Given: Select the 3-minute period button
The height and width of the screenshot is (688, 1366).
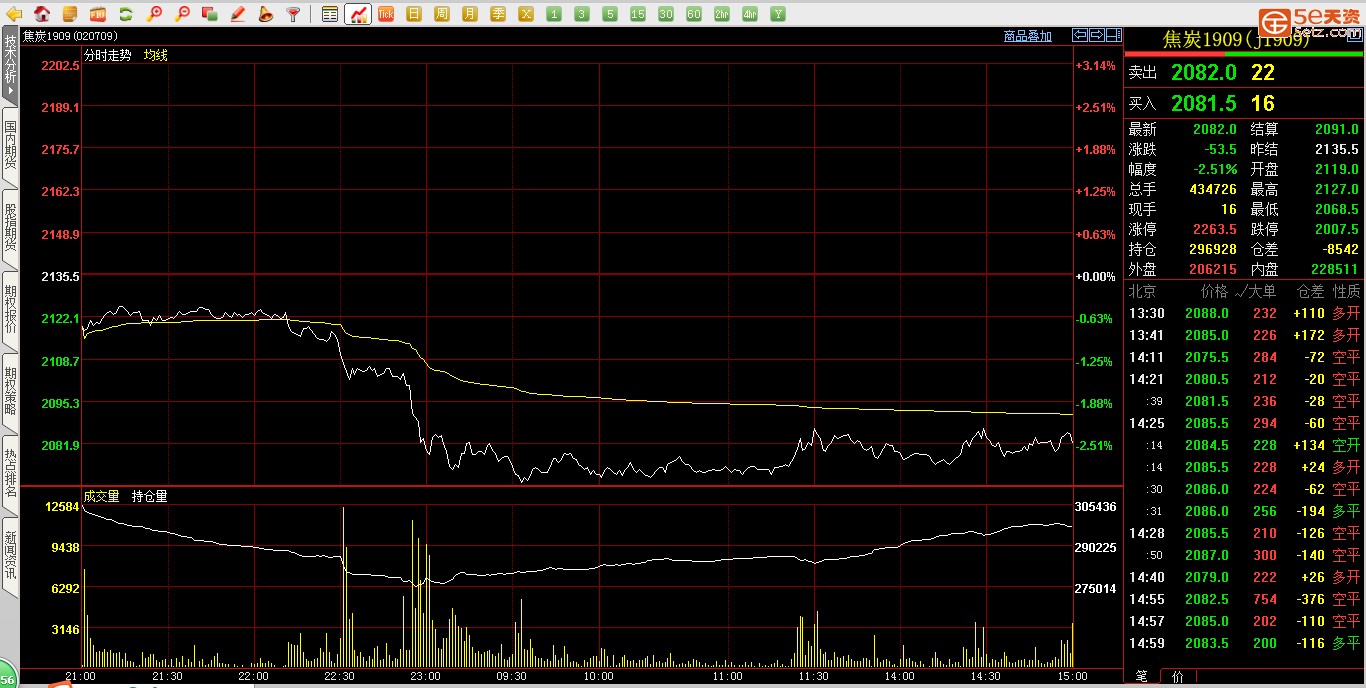Looking at the screenshot, I should (582, 14).
